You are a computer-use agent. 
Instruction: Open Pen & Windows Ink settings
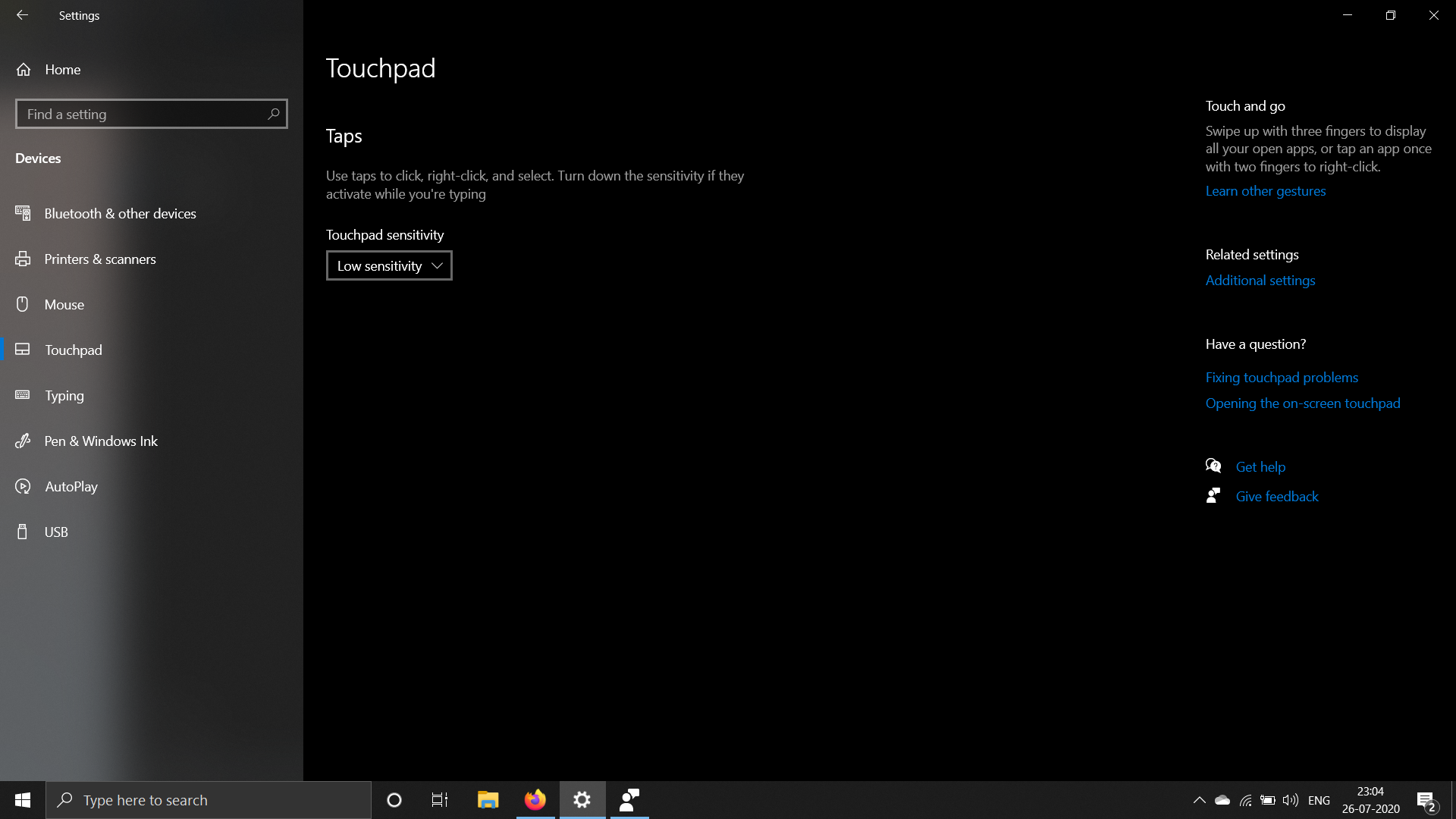click(x=101, y=441)
